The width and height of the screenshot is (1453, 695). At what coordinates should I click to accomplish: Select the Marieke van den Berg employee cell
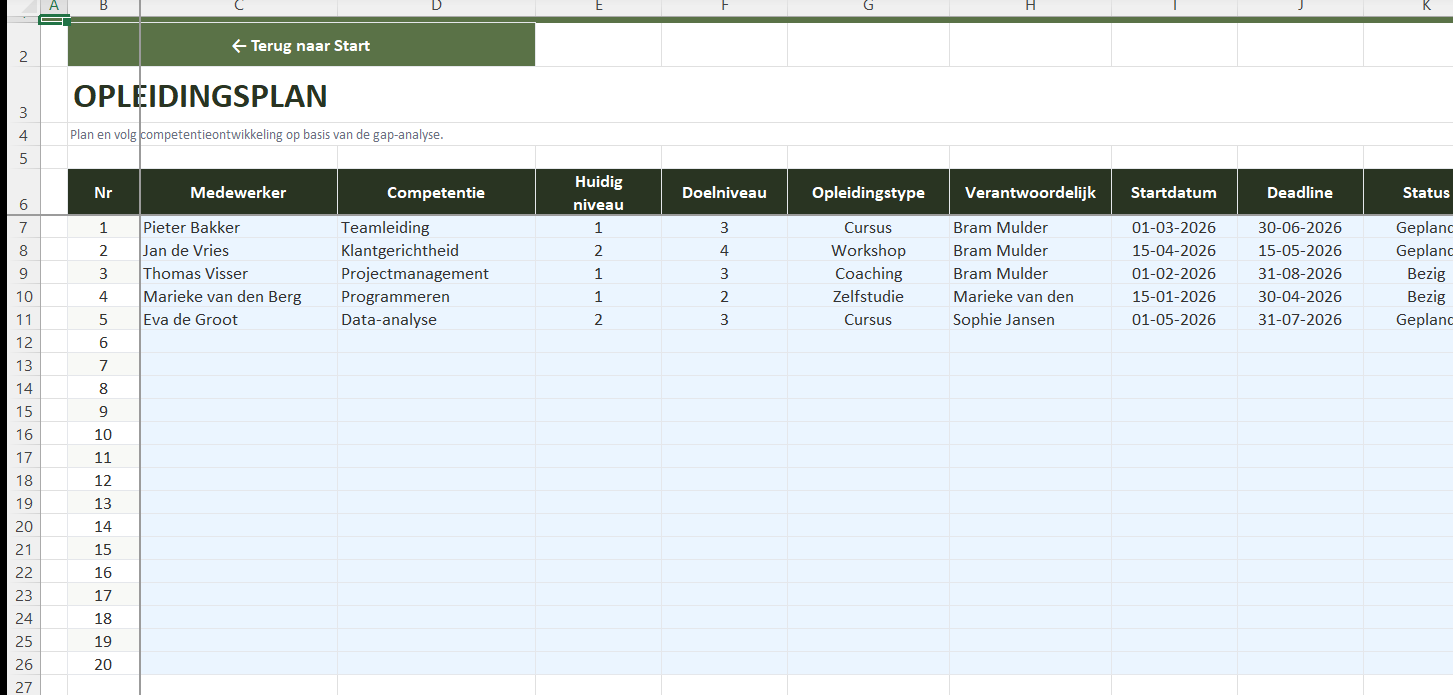point(238,297)
